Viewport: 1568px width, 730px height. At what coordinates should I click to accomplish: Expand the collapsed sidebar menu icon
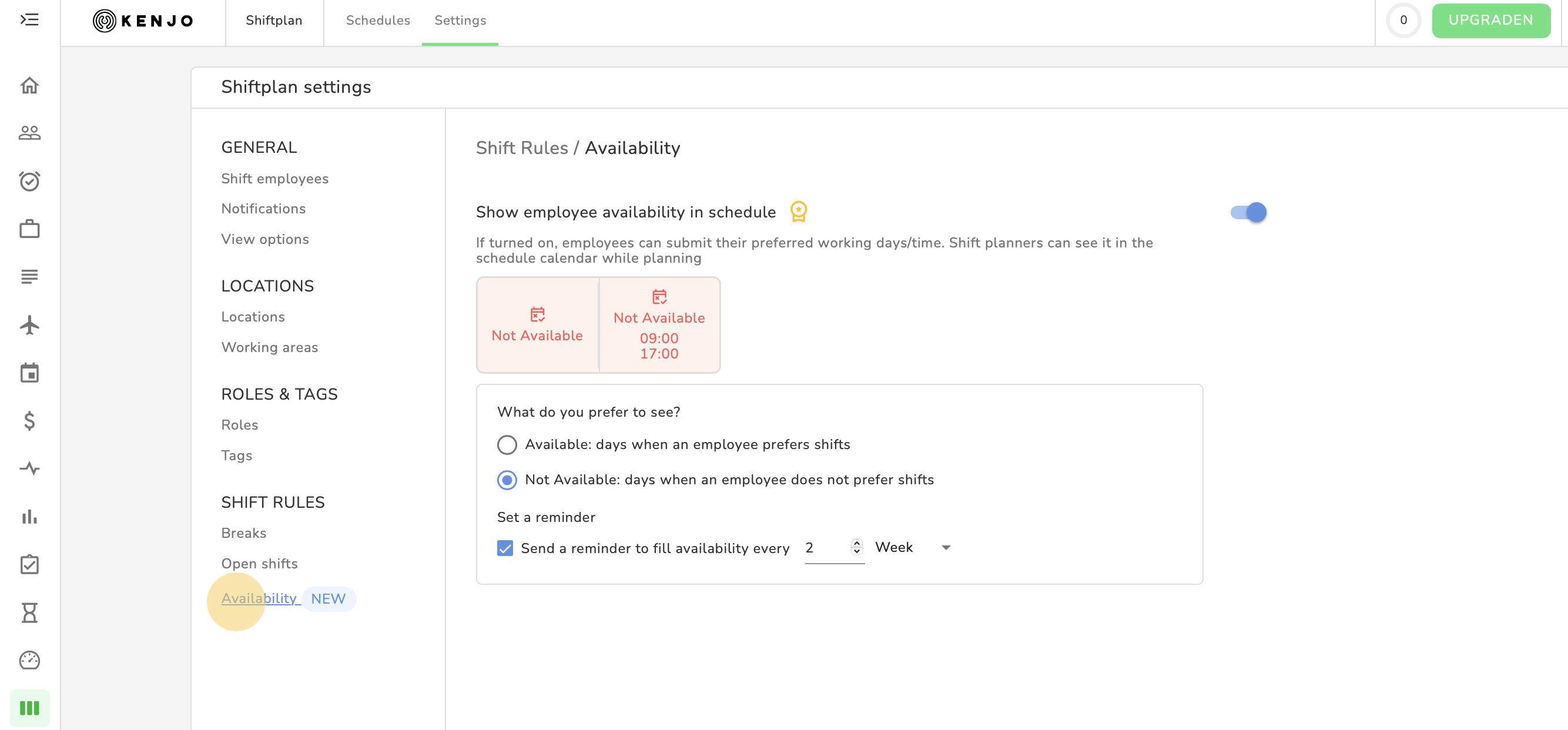point(29,20)
